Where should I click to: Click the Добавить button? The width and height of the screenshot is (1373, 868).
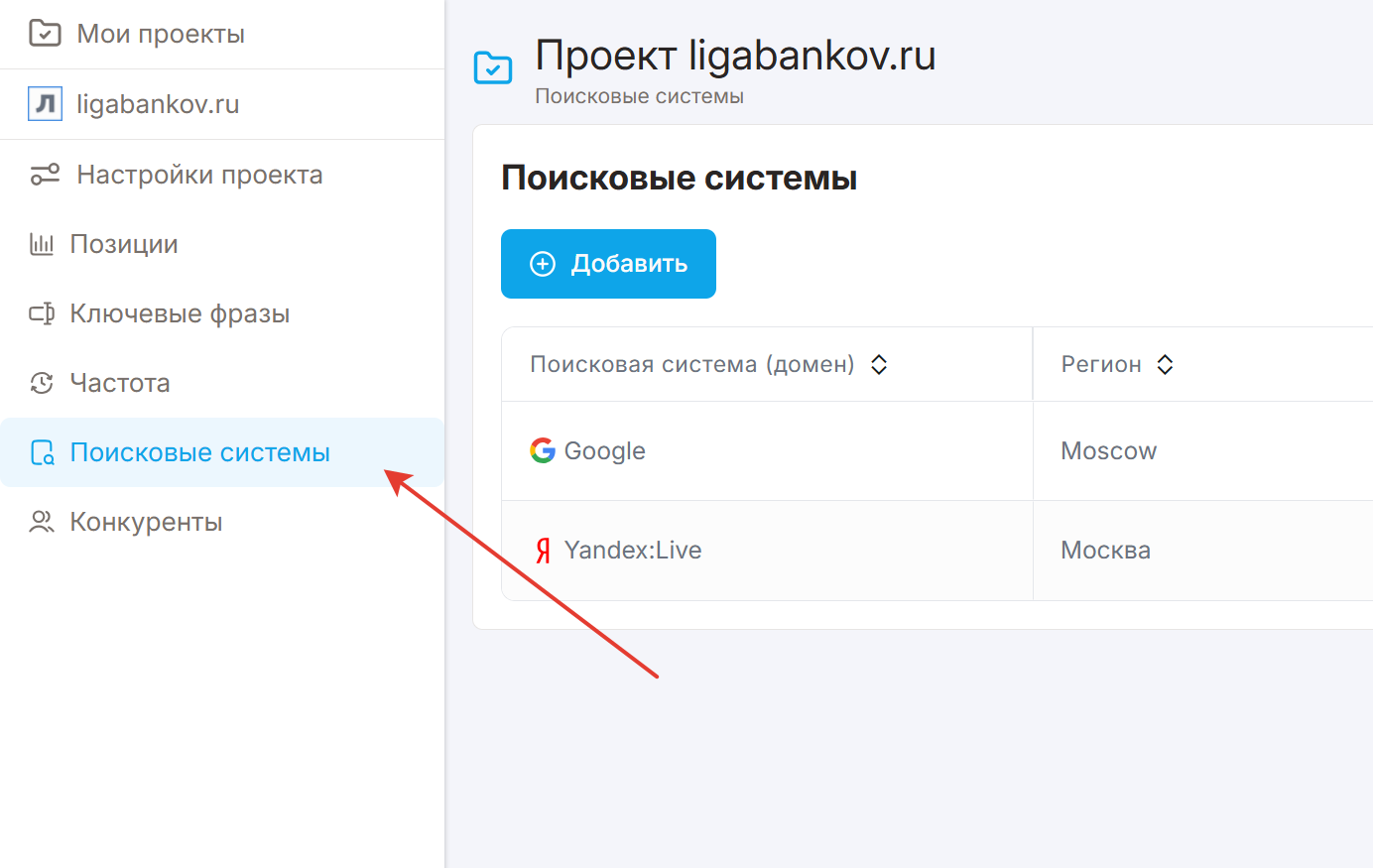(x=608, y=264)
